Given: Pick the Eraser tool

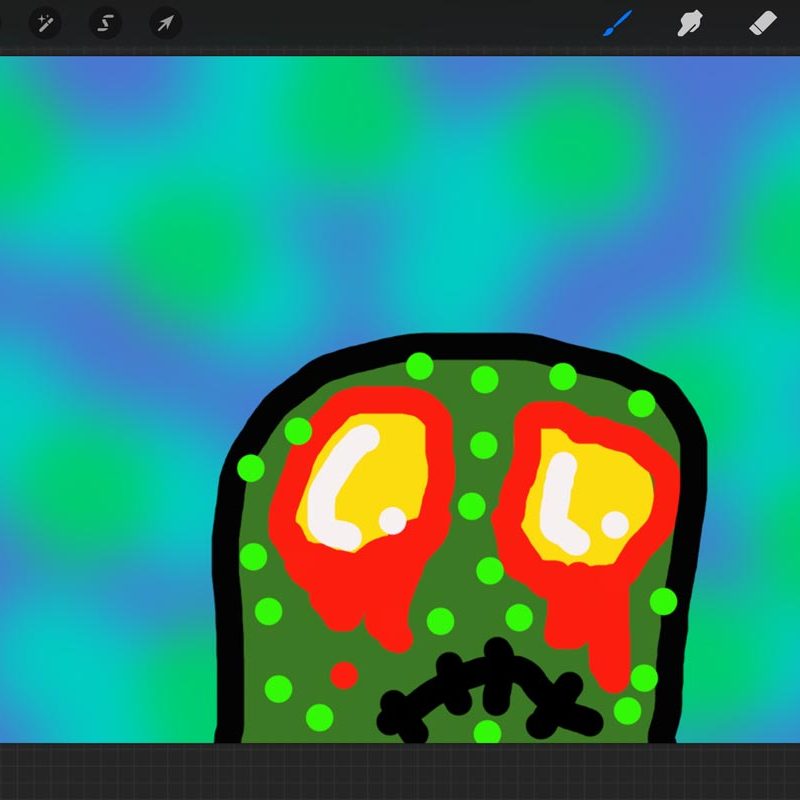Looking at the screenshot, I should [x=763, y=22].
